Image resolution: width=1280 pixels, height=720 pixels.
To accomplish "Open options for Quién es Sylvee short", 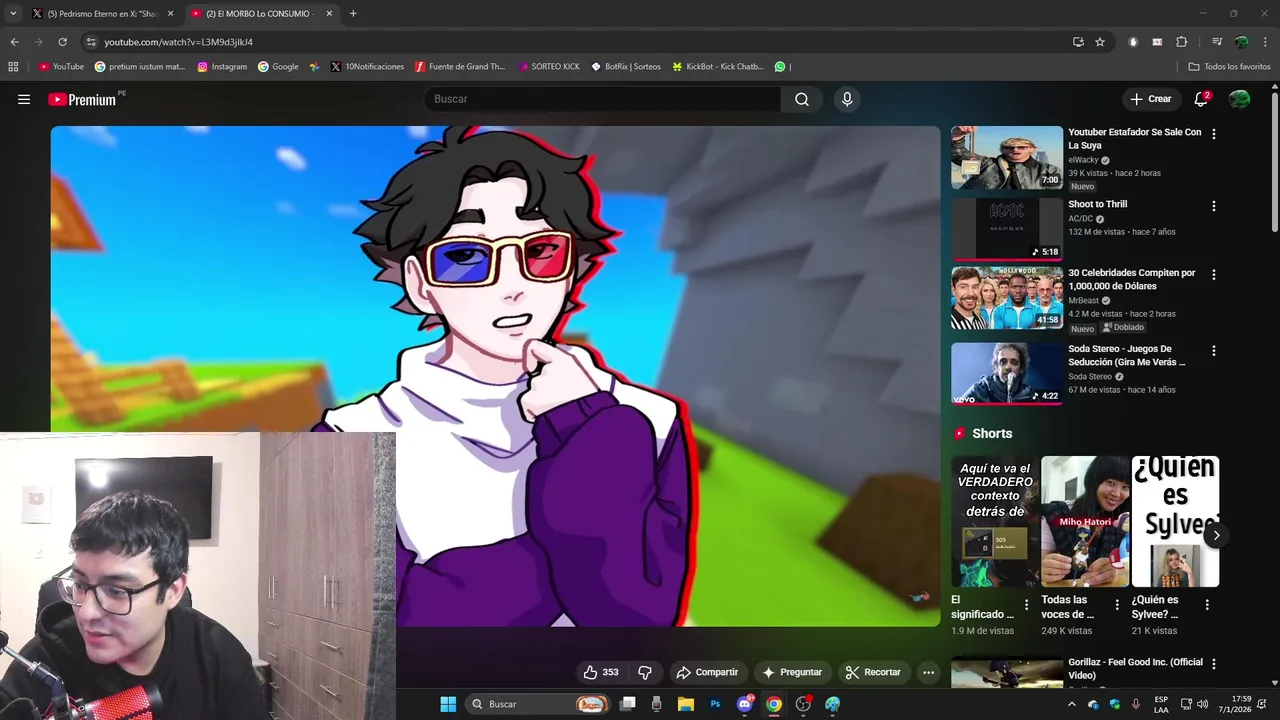I will (1207, 604).
